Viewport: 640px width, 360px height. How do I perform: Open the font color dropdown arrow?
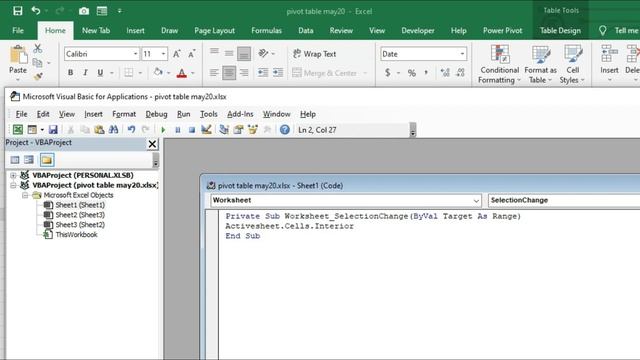pos(193,73)
